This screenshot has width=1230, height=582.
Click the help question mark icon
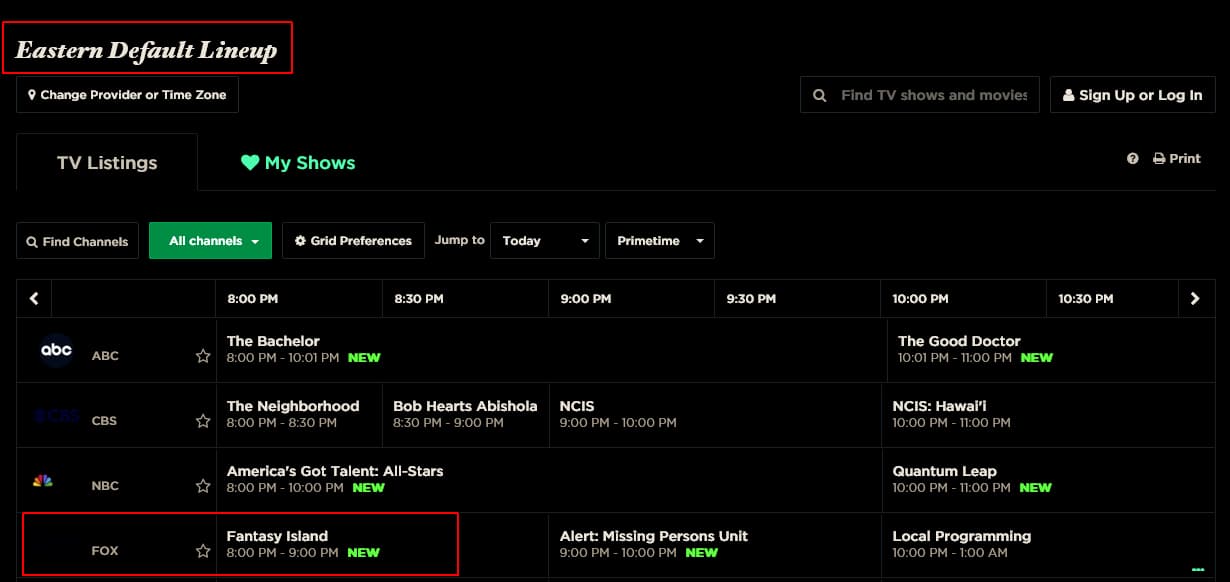[1133, 159]
